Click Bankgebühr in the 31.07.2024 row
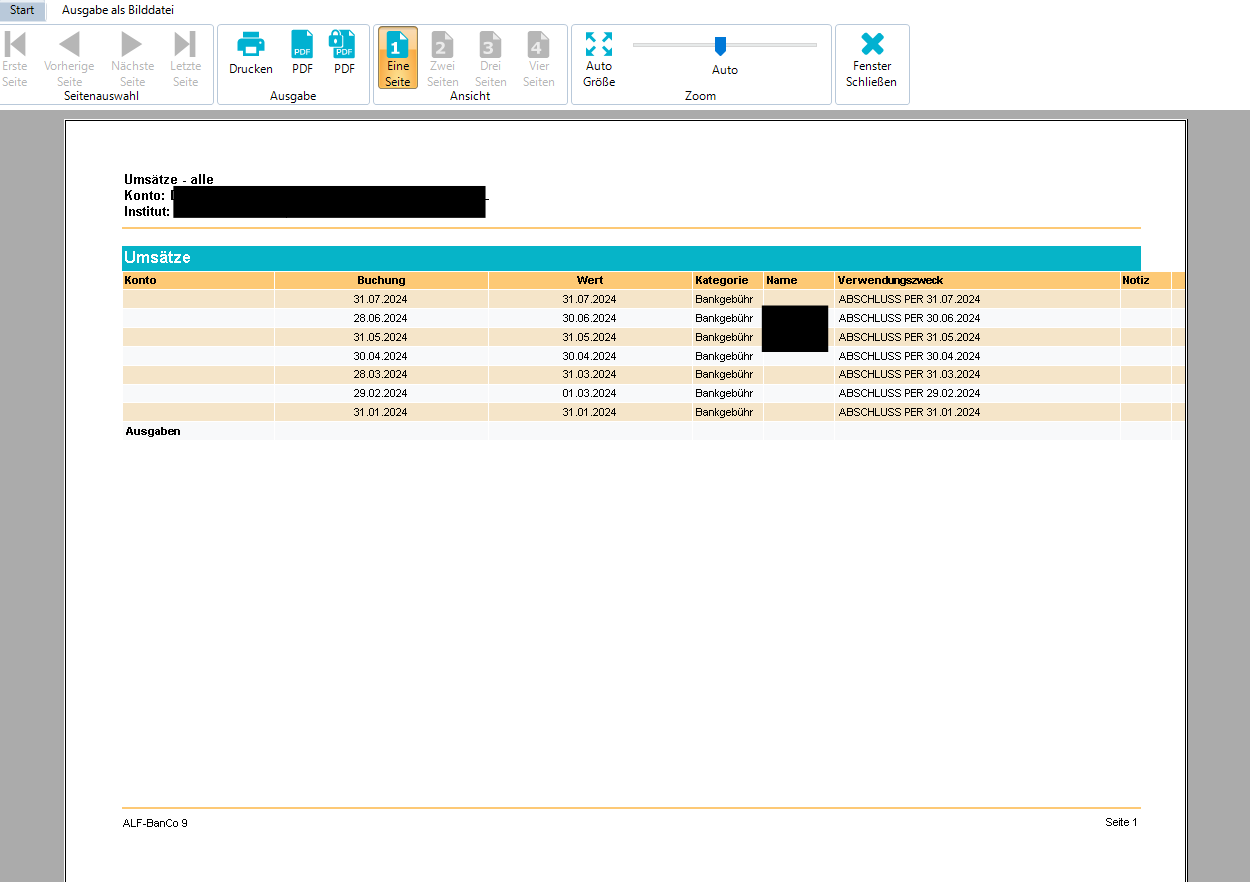Viewport: 1250px width, 882px height. pos(724,299)
